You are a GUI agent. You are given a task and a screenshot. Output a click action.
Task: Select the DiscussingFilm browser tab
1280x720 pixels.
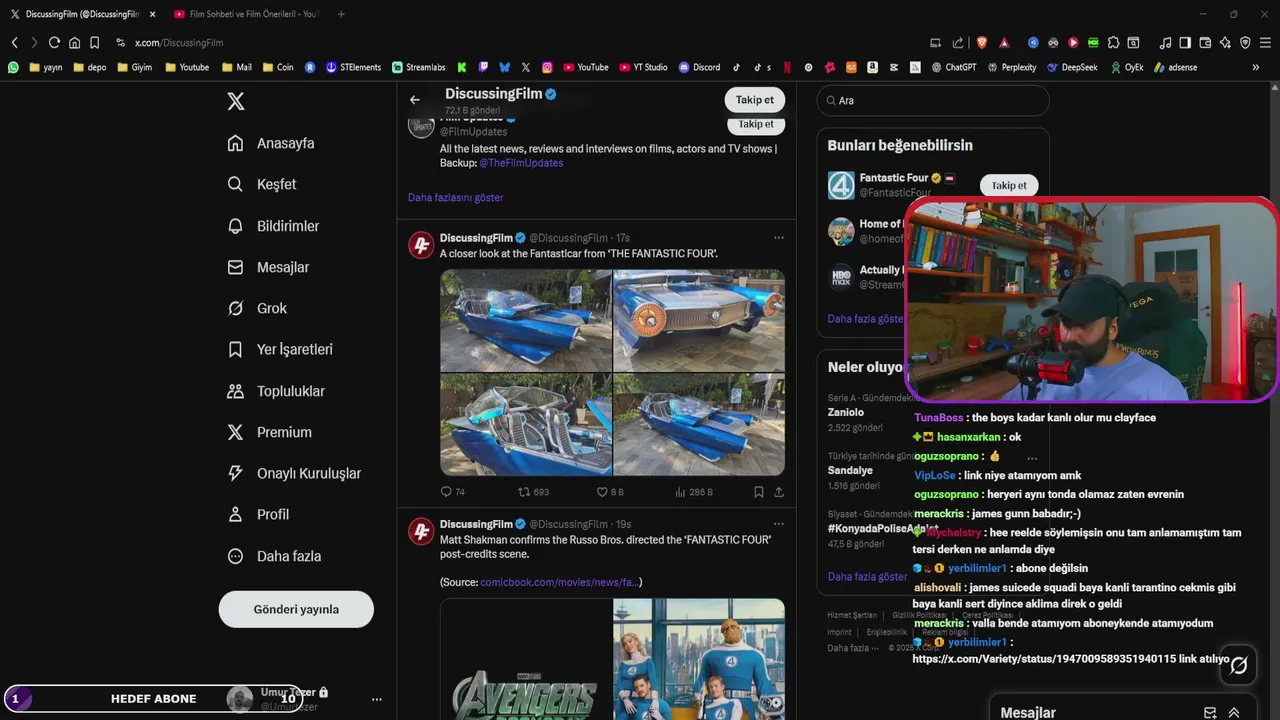pos(82,14)
